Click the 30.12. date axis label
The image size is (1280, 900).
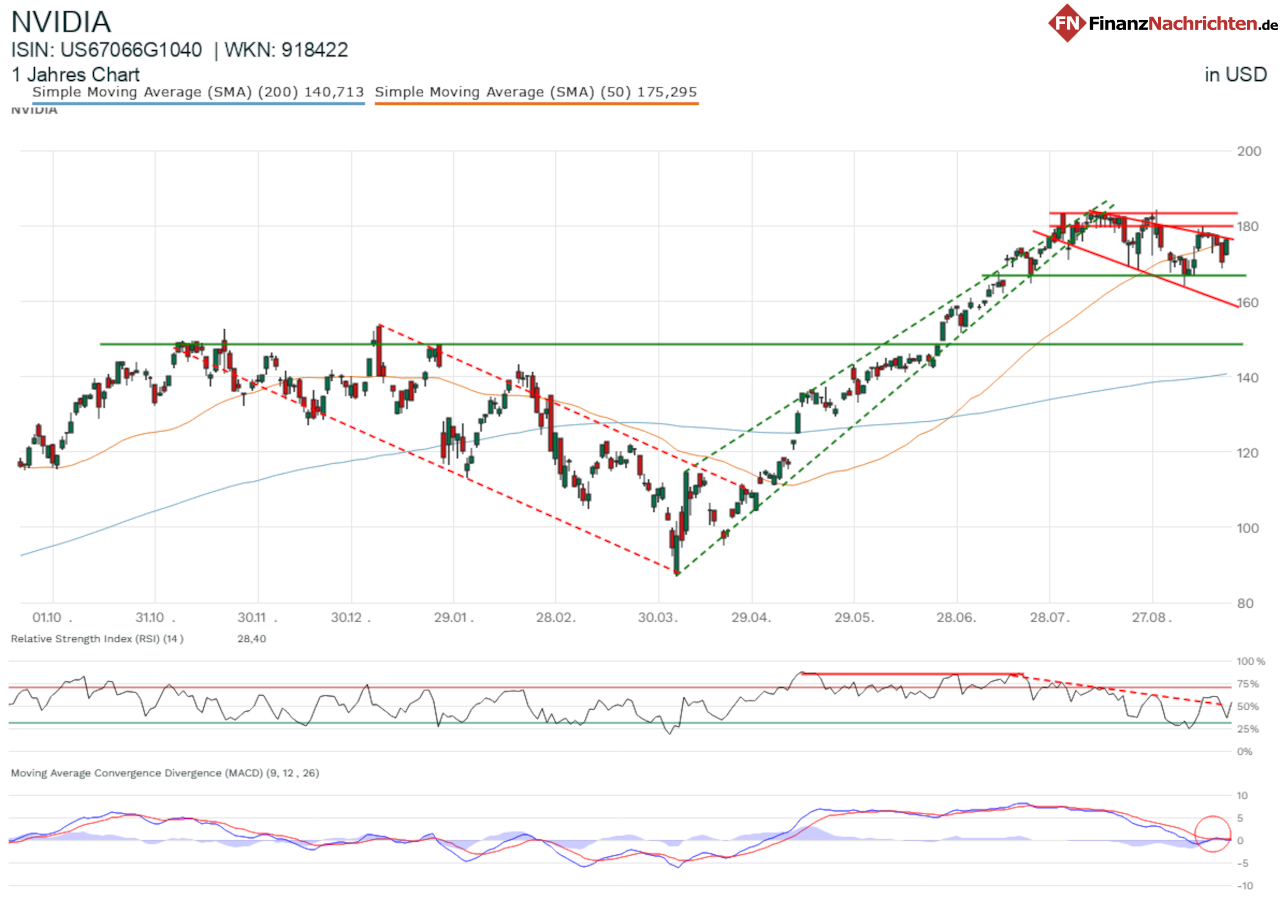(352, 617)
